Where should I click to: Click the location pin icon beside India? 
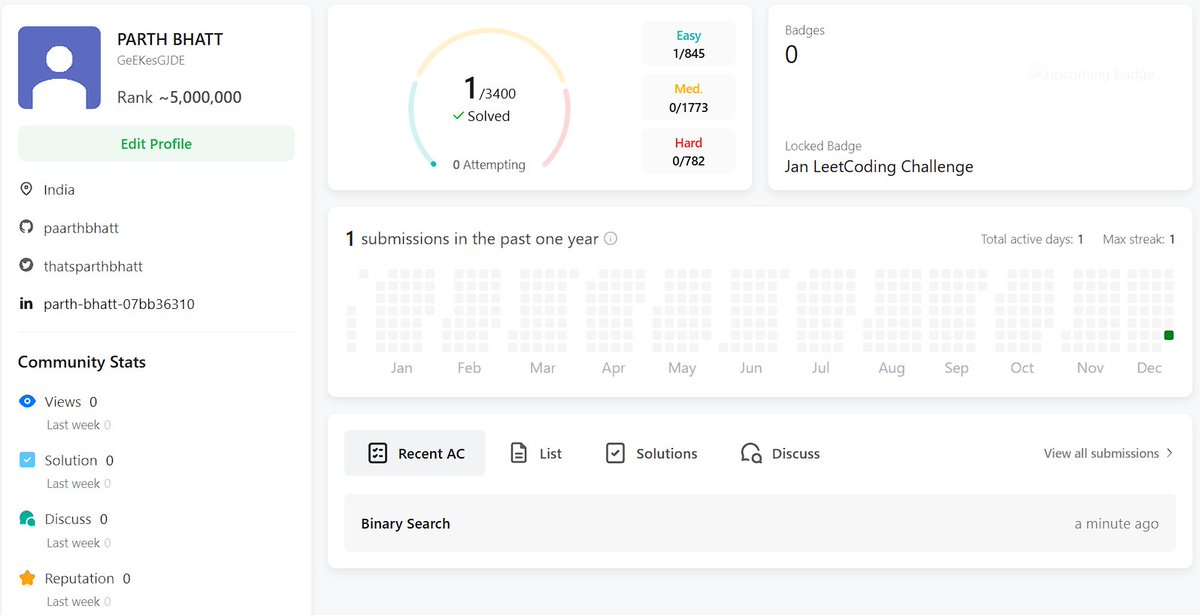(x=27, y=189)
